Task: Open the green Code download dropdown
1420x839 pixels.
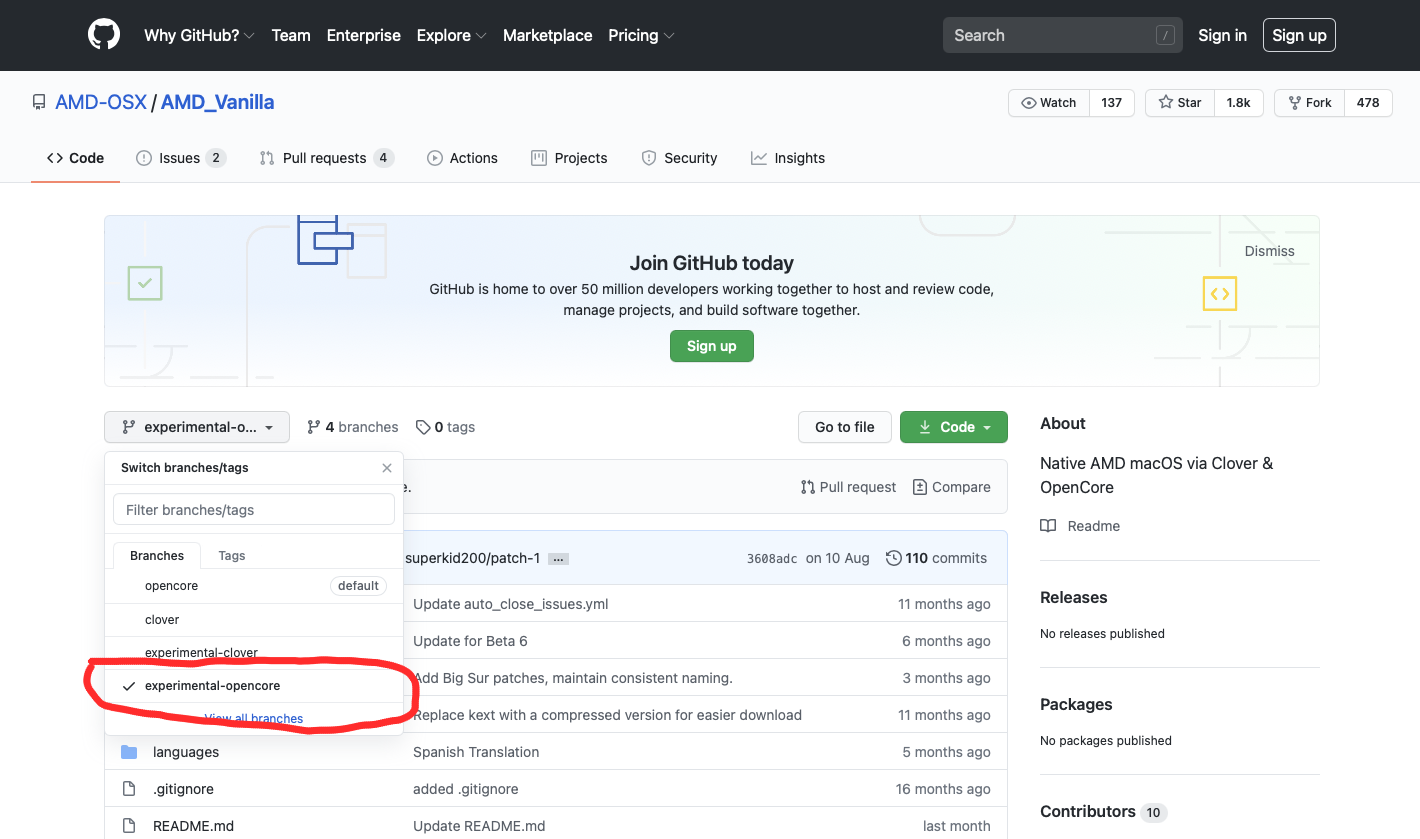Action: (x=954, y=427)
